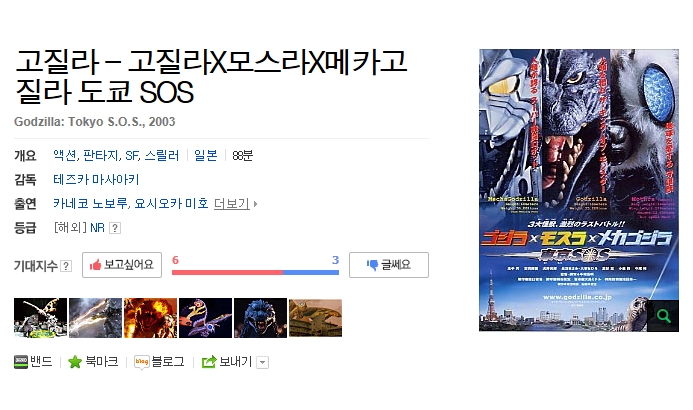Open the magnifier on the poster
693x410 pixels.
pyautogui.click(x=663, y=315)
